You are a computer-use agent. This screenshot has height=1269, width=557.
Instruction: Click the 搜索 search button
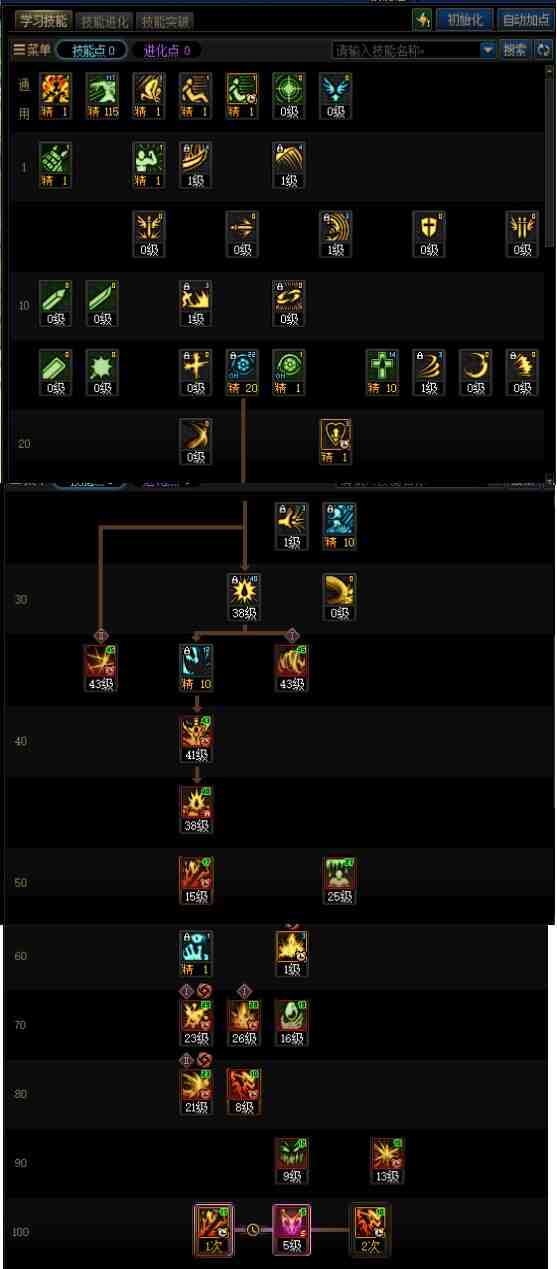(x=515, y=50)
